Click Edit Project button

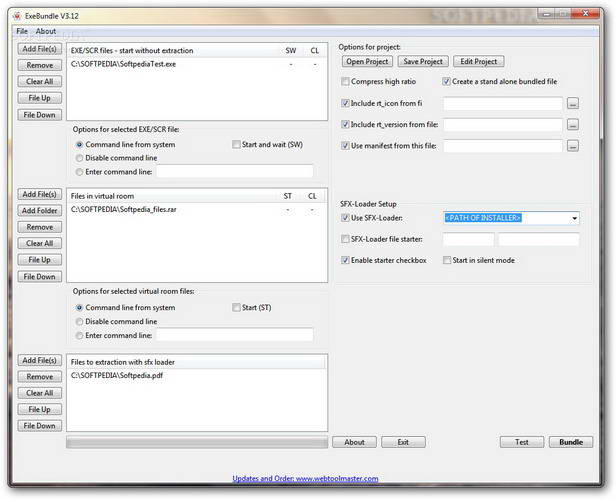[478, 62]
